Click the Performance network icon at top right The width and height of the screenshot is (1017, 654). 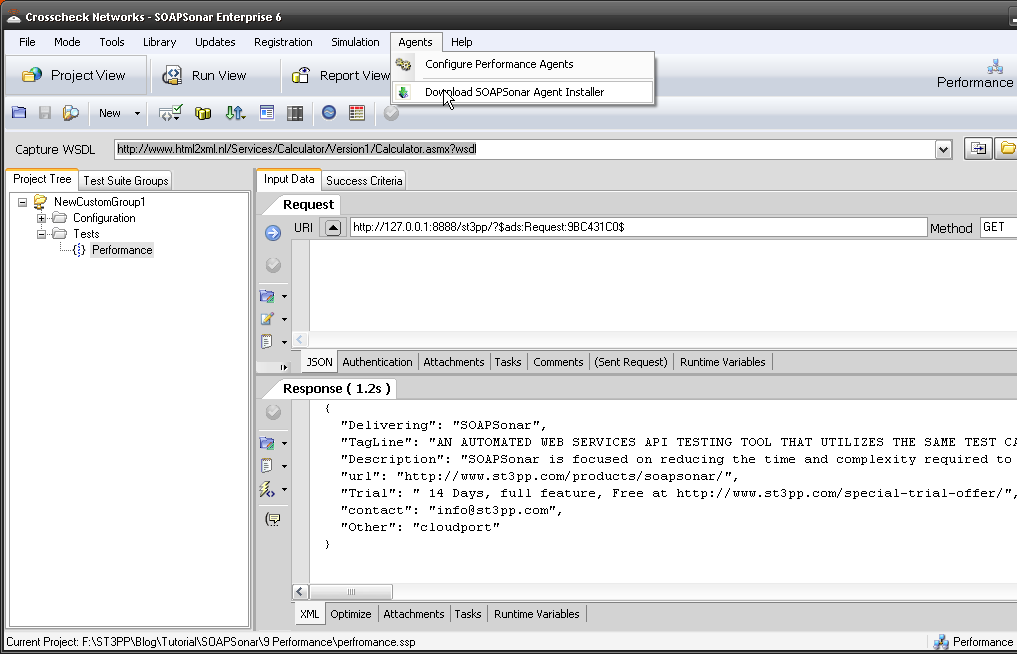tap(995, 66)
